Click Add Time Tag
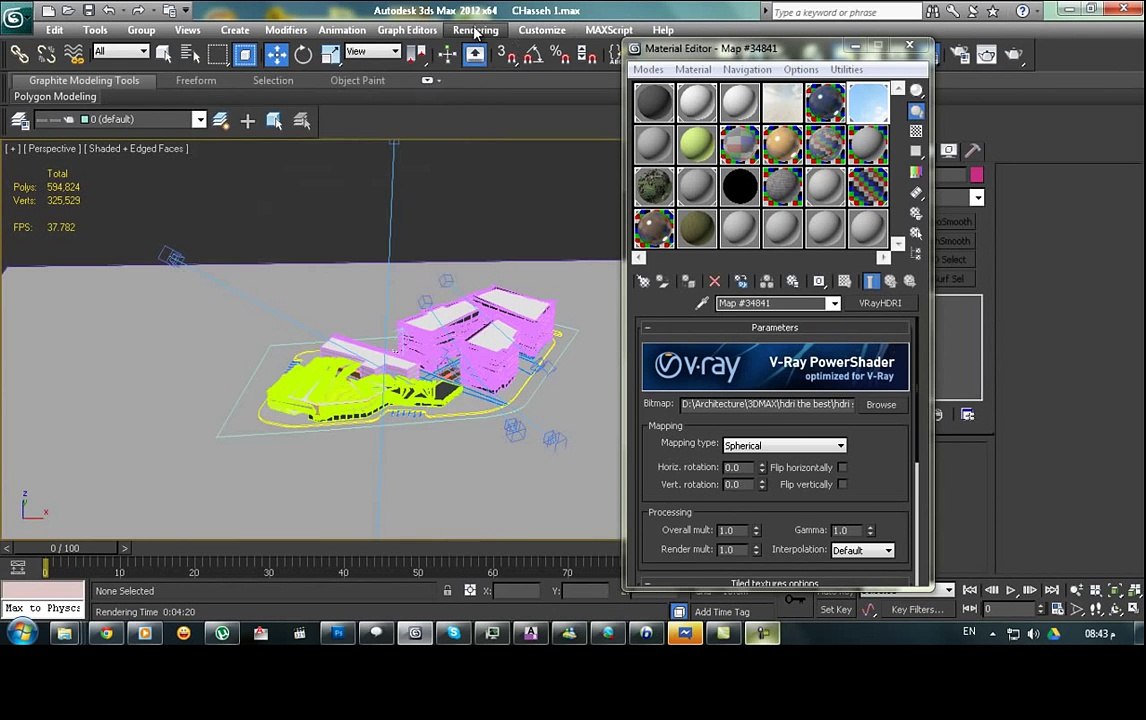The height and width of the screenshot is (720, 1146). pyautogui.click(x=722, y=612)
